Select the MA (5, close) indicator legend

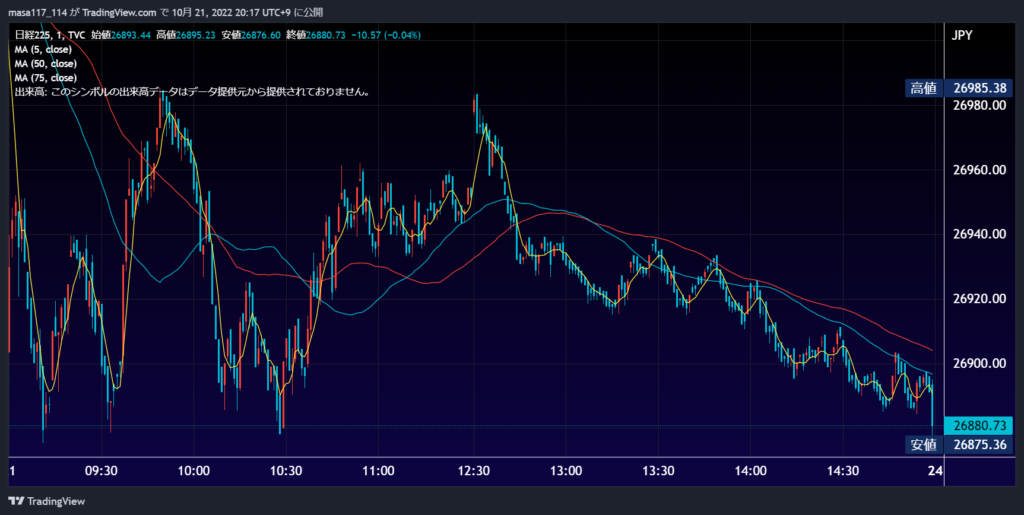43,50
